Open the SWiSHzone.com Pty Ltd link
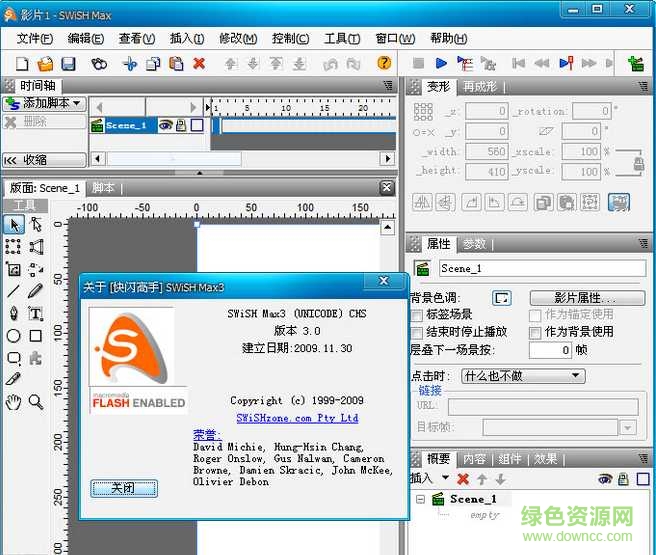656x555 pixels. pos(297,418)
